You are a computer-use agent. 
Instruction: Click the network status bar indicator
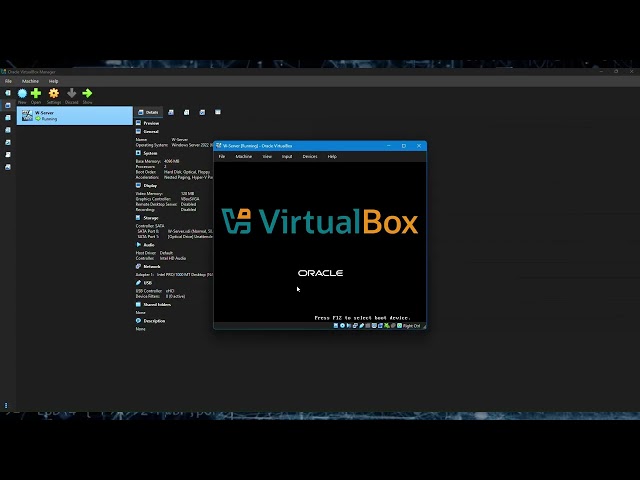pos(355,326)
